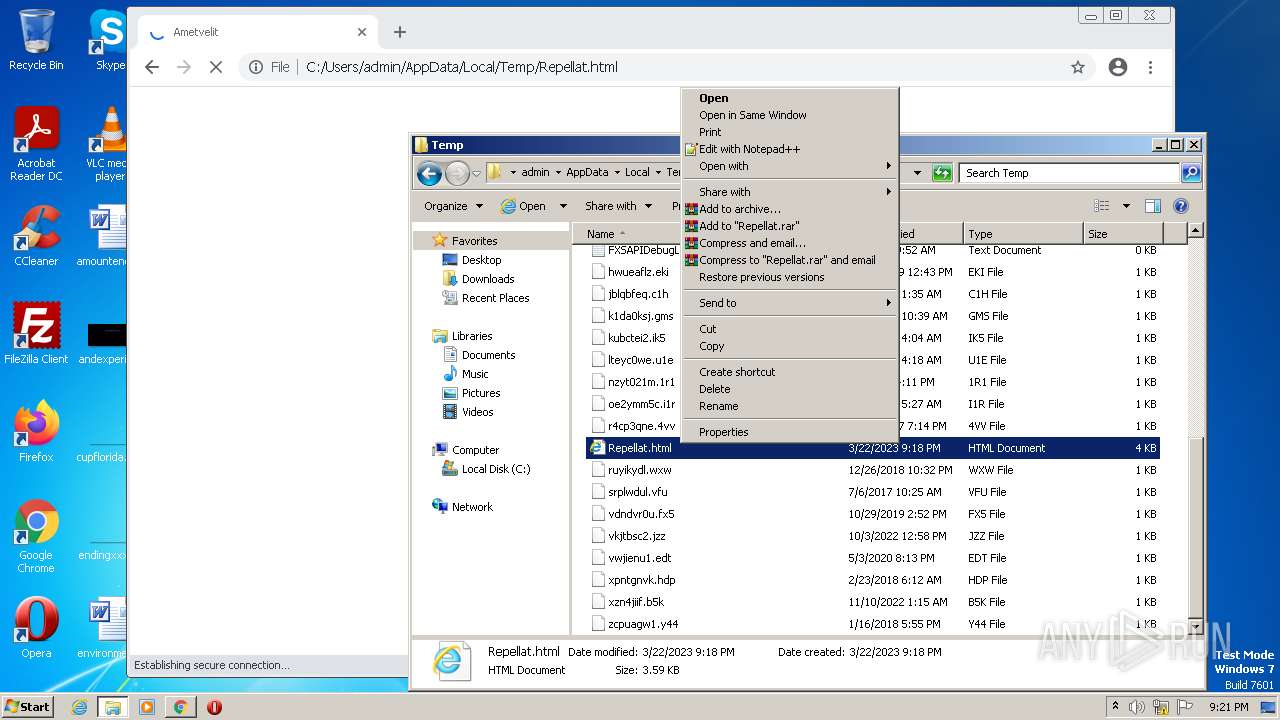Expand the Send to submenu

(x=790, y=303)
